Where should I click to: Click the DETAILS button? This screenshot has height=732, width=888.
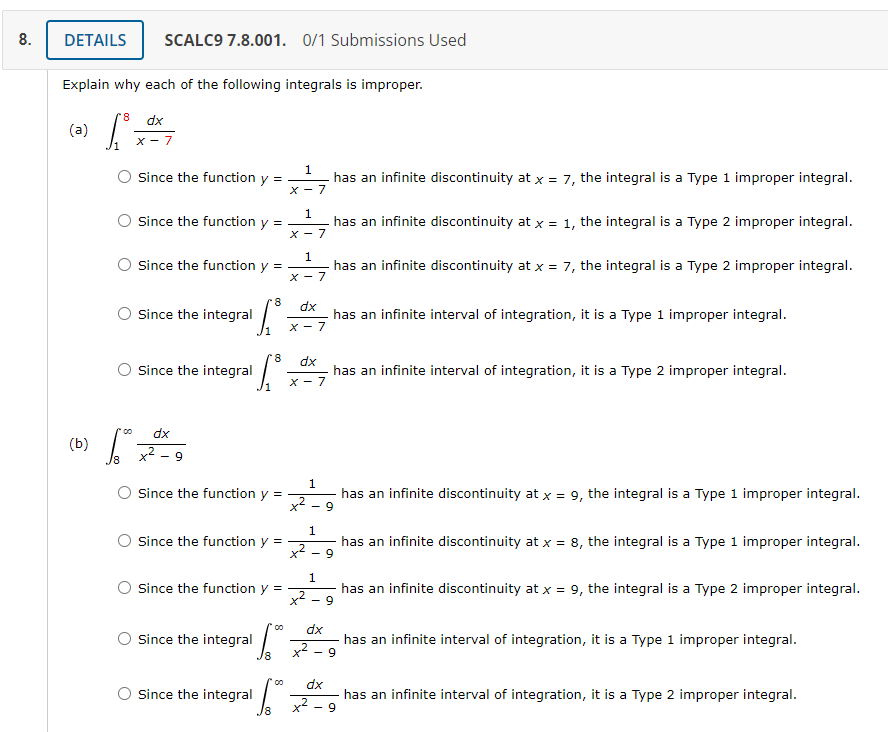click(94, 40)
